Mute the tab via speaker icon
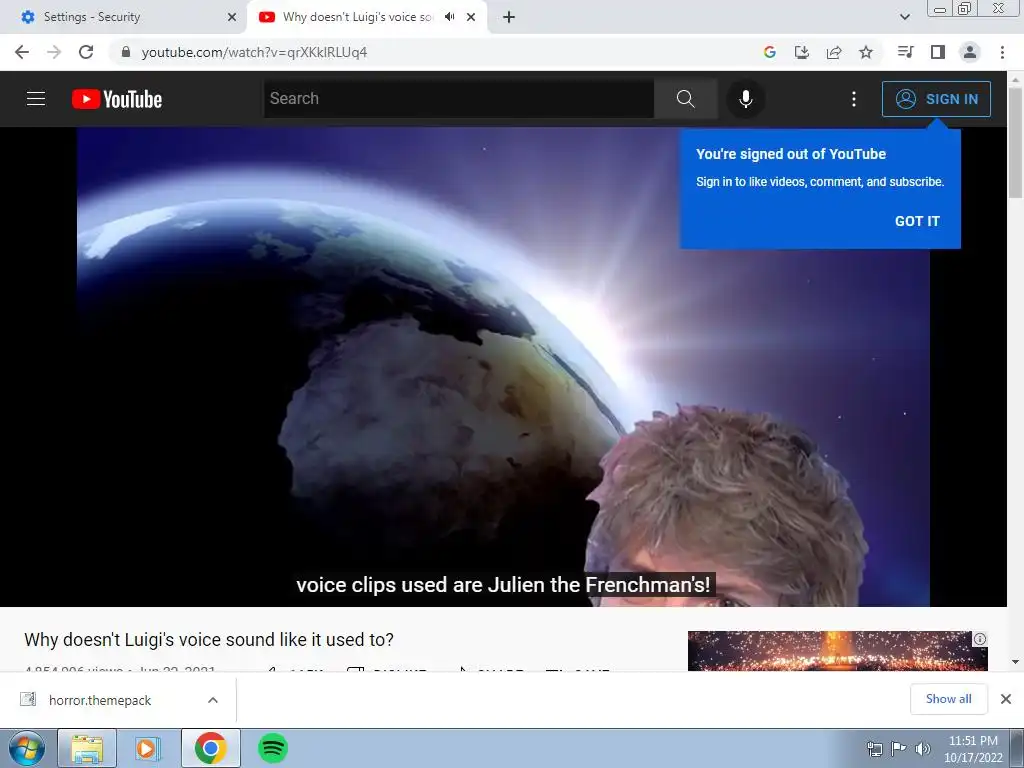Viewport: 1024px width, 768px height. tap(449, 17)
